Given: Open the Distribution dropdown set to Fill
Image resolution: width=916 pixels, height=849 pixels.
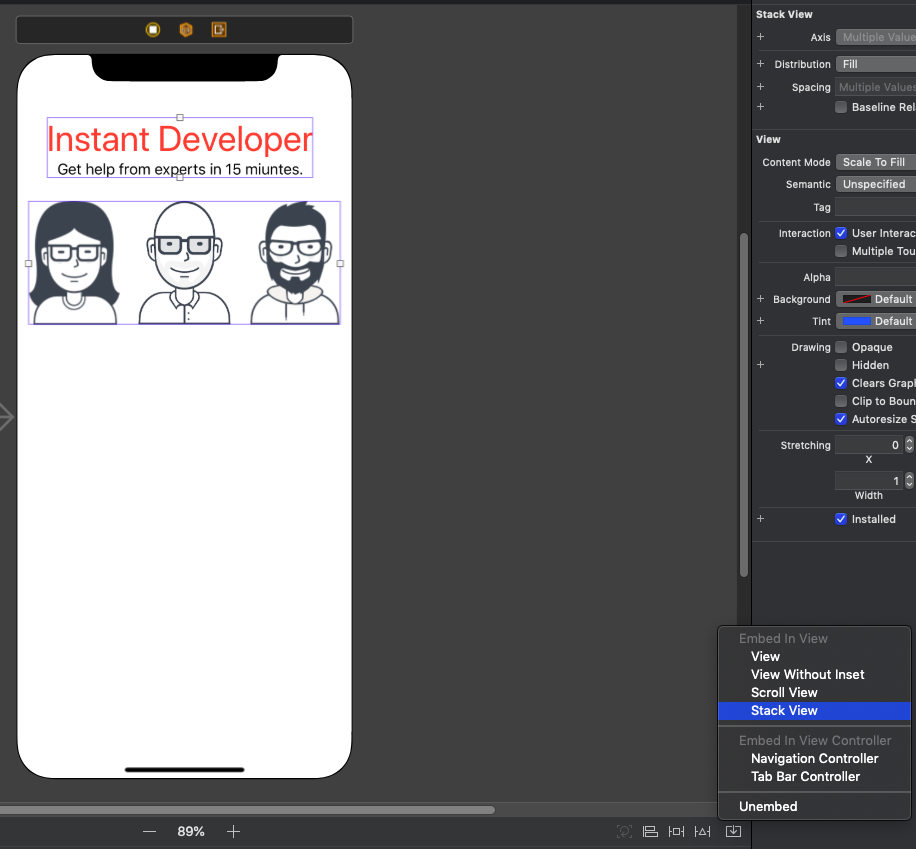Looking at the screenshot, I should [876, 64].
